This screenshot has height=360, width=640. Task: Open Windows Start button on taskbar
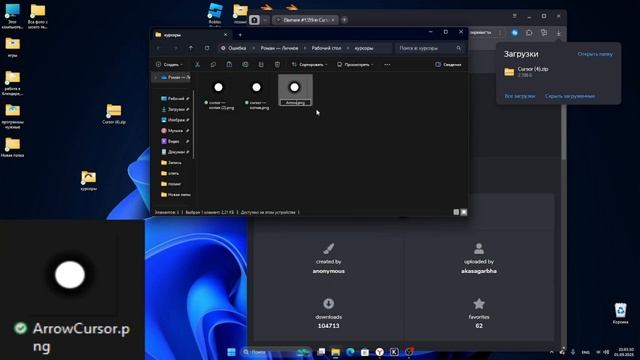231,352
